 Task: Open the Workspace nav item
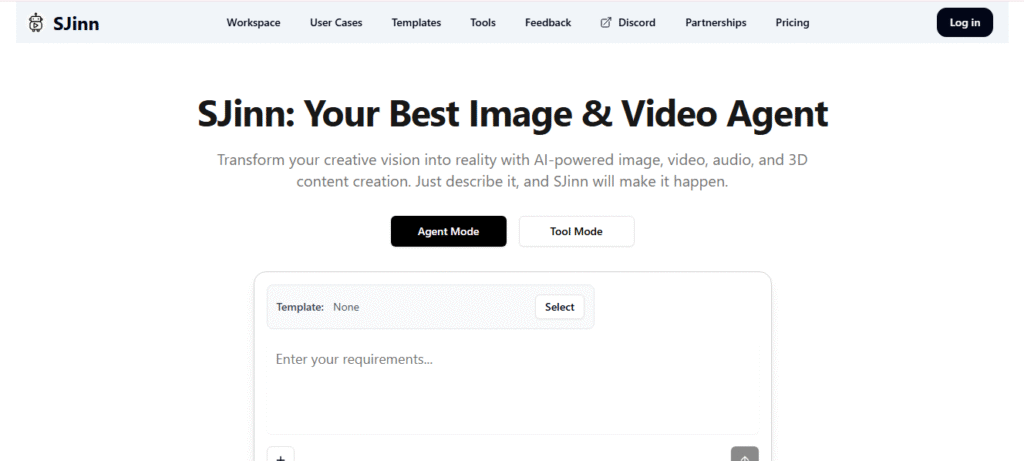coord(253,22)
